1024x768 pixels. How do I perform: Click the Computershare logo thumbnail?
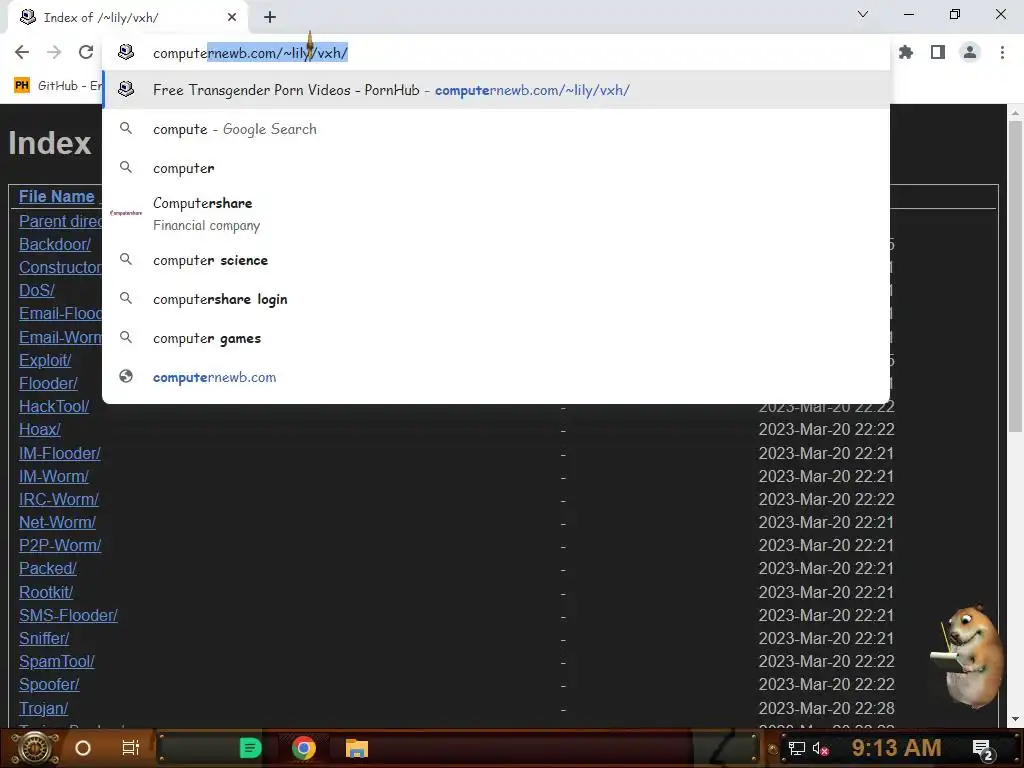pos(126,213)
